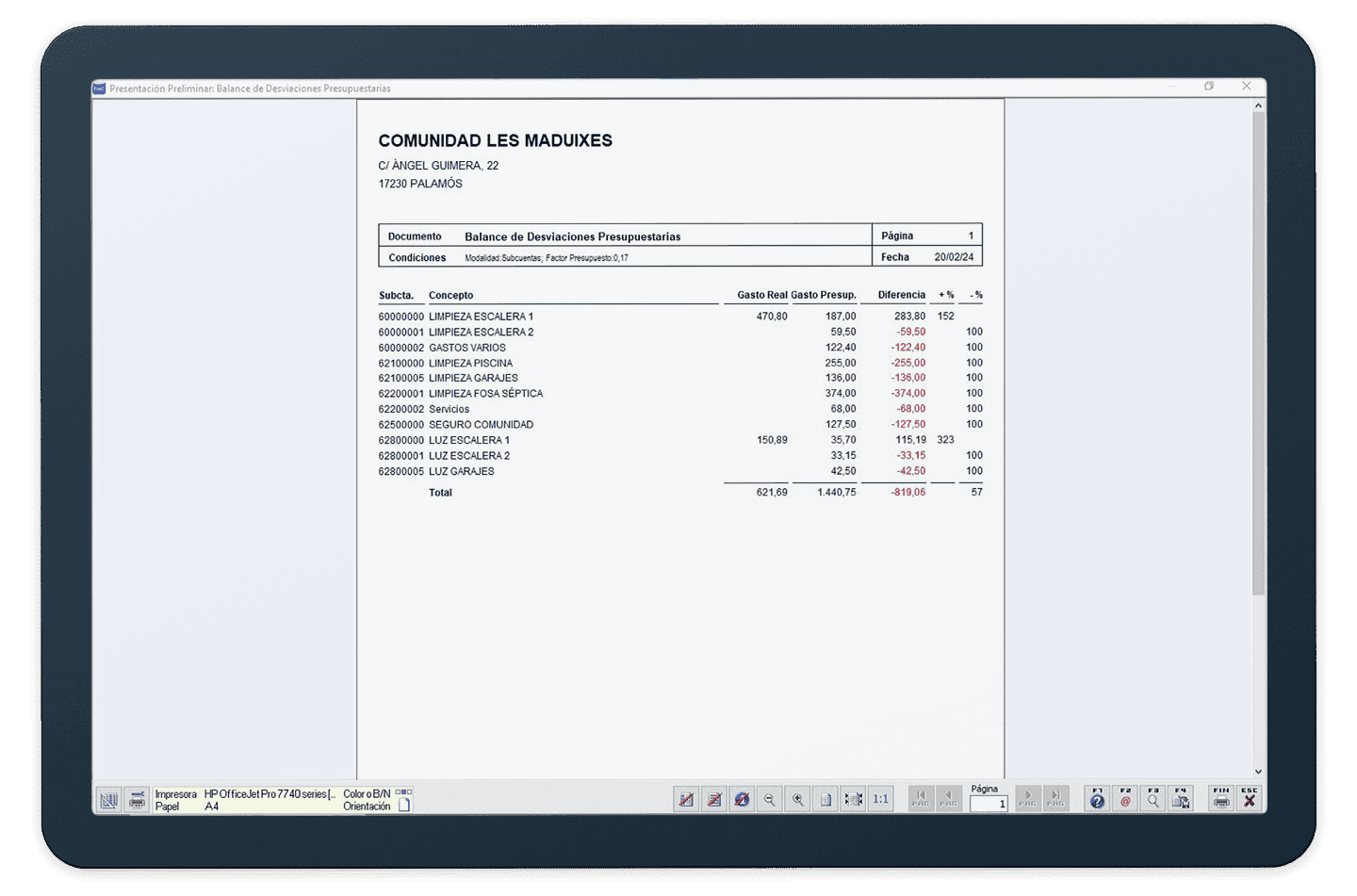This screenshot has height=896, width=1357.
Task: Close preview with ESC X icon
Action: (1250, 799)
